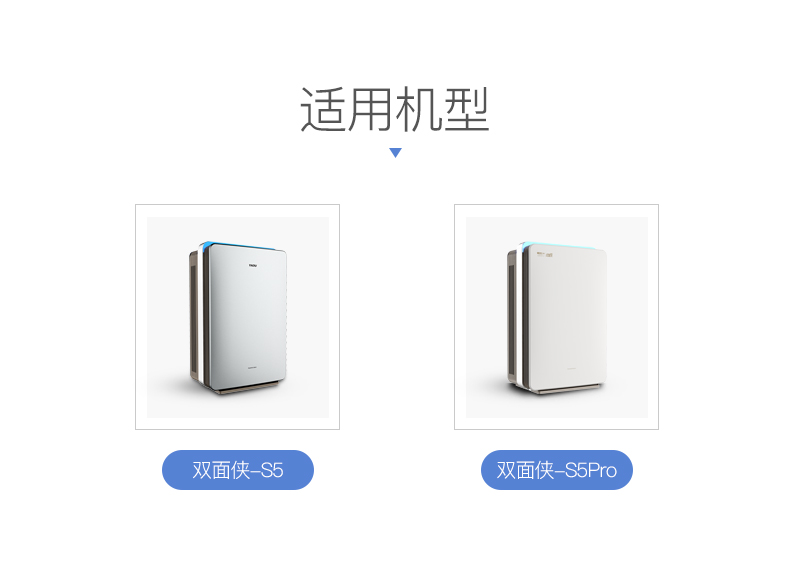The height and width of the screenshot is (570, 790).
Task: Click the side vent grille of the S5Pro purifier
Action: point(511,319)
